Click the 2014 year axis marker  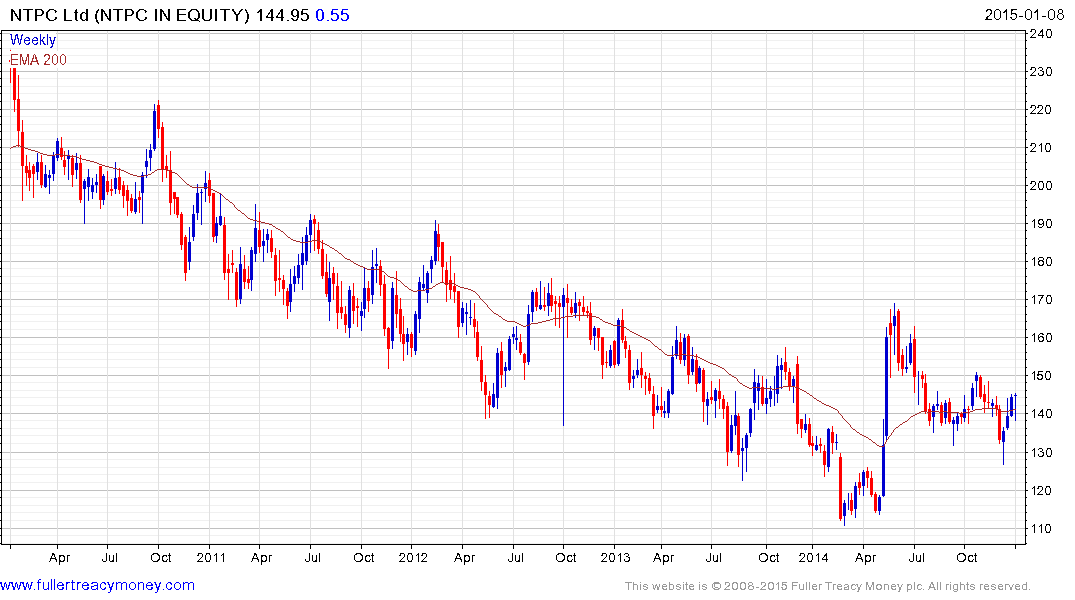coord(813,557)
